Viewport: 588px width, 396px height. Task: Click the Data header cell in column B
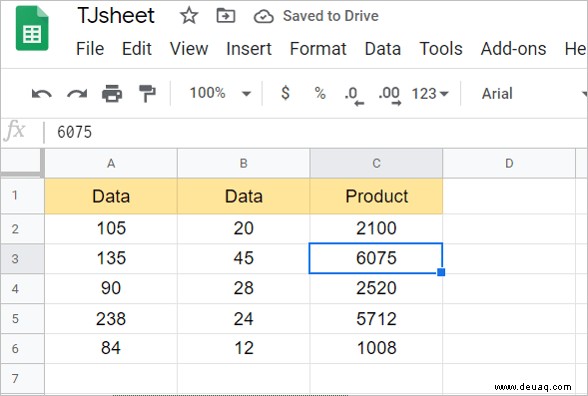click(x=243, y=196)
